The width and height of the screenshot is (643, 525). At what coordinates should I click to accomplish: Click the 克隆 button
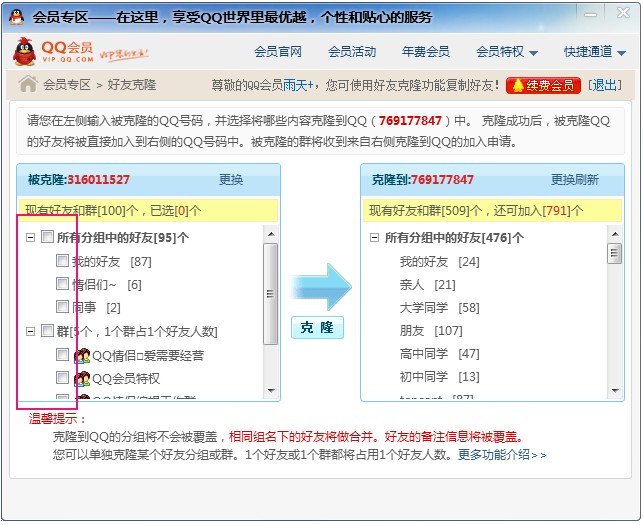coord(317,328)
